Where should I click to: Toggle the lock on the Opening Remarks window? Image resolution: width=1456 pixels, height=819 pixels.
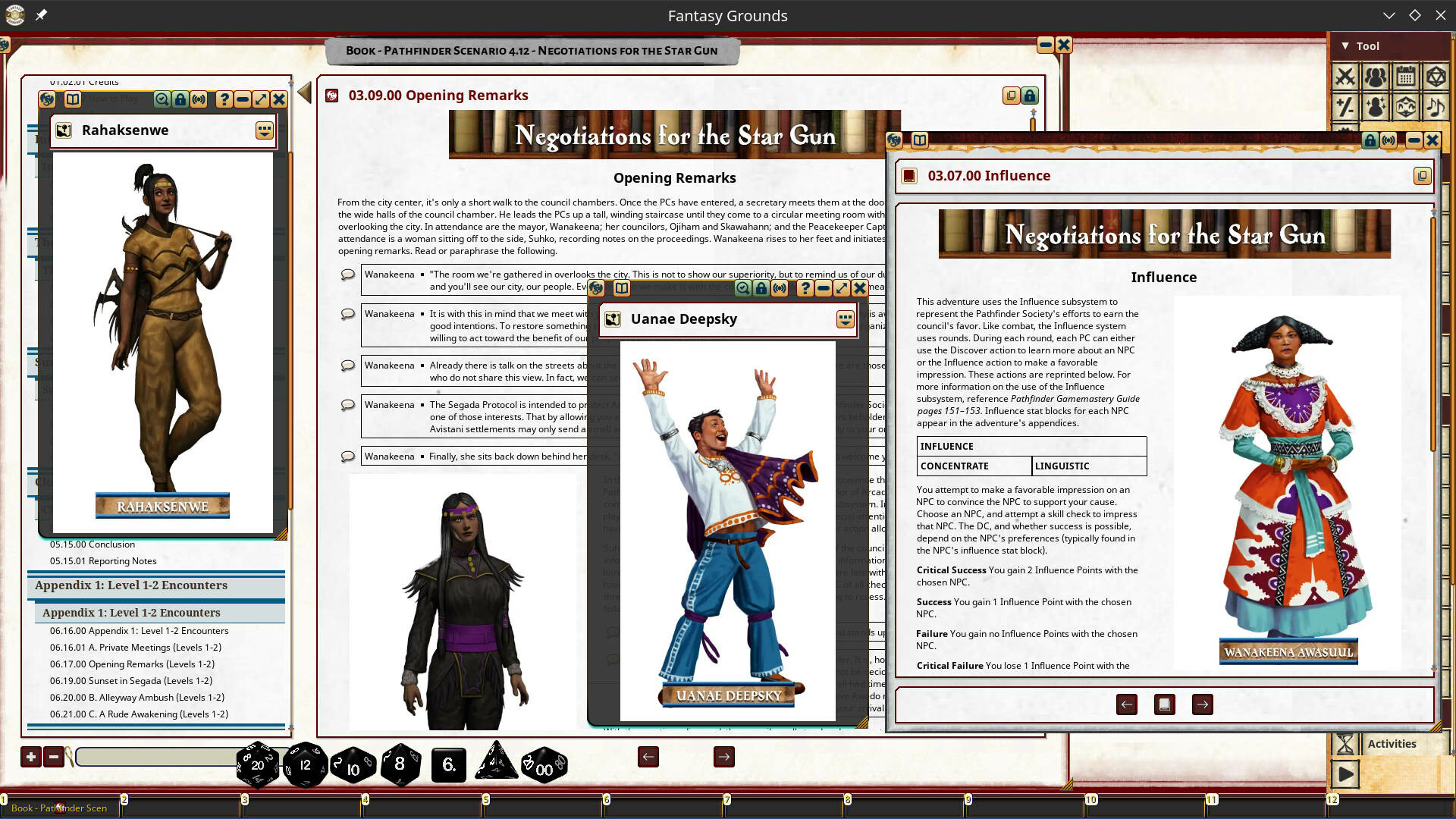tap(1029, 96)
